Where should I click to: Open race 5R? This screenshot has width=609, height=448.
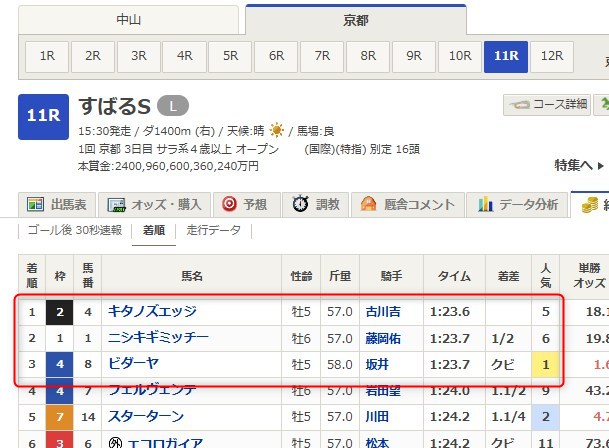coord(230,57)
